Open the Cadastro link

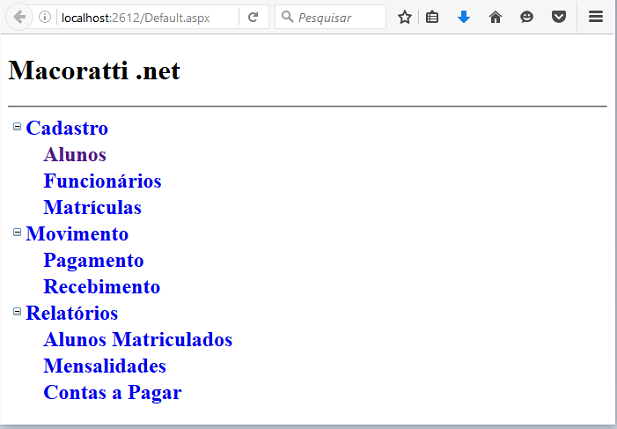67,128
